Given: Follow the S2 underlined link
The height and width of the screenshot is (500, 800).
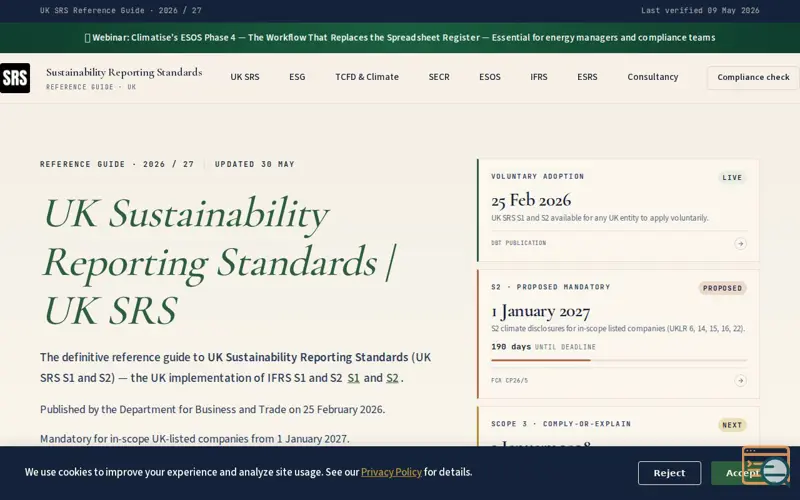Looking at the screenshot, I should [x=392, y=378].
